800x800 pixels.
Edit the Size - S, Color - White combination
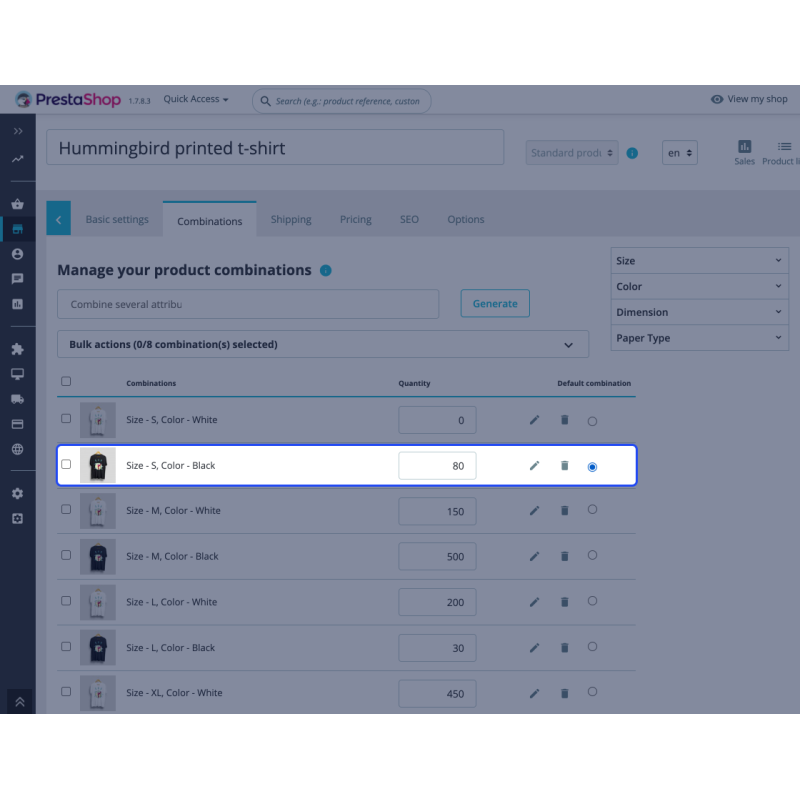534,420
